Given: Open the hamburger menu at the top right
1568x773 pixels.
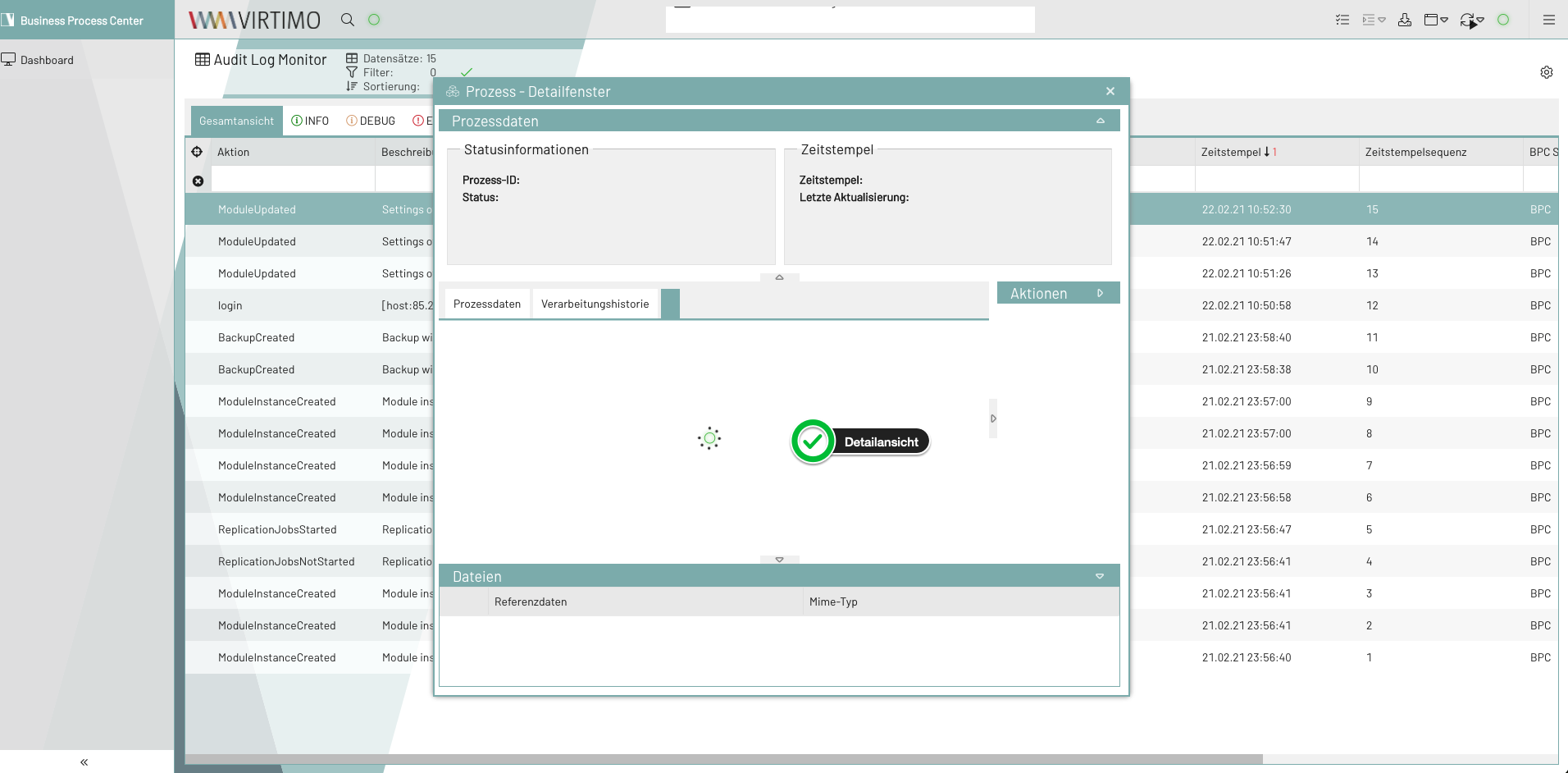Looking at the screenshot, I should (1550, 20).
